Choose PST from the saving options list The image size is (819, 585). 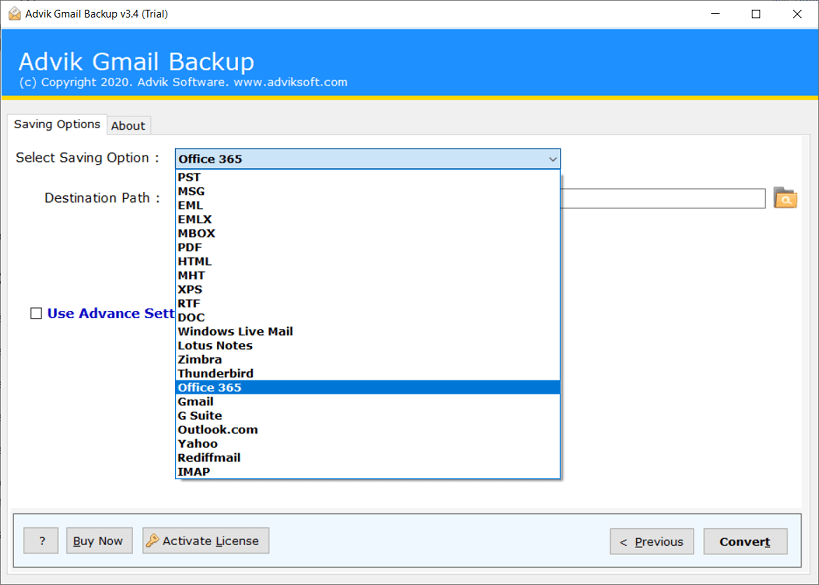coord(368,177)
